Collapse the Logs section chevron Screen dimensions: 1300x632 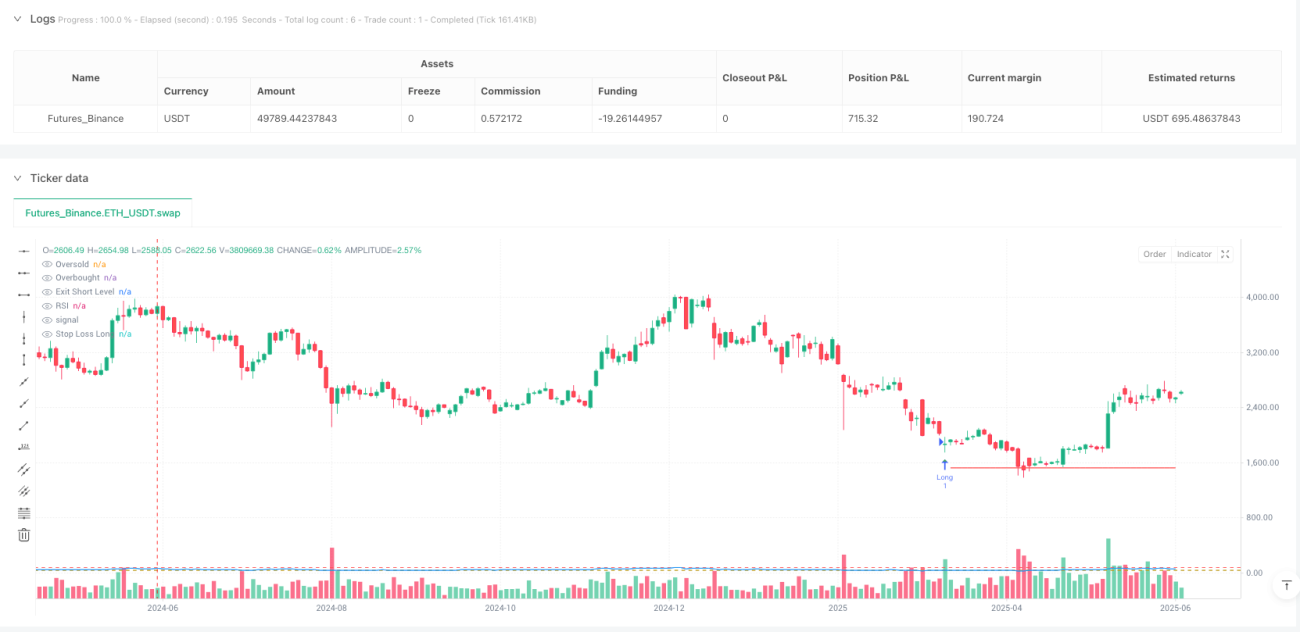(17, 19)
